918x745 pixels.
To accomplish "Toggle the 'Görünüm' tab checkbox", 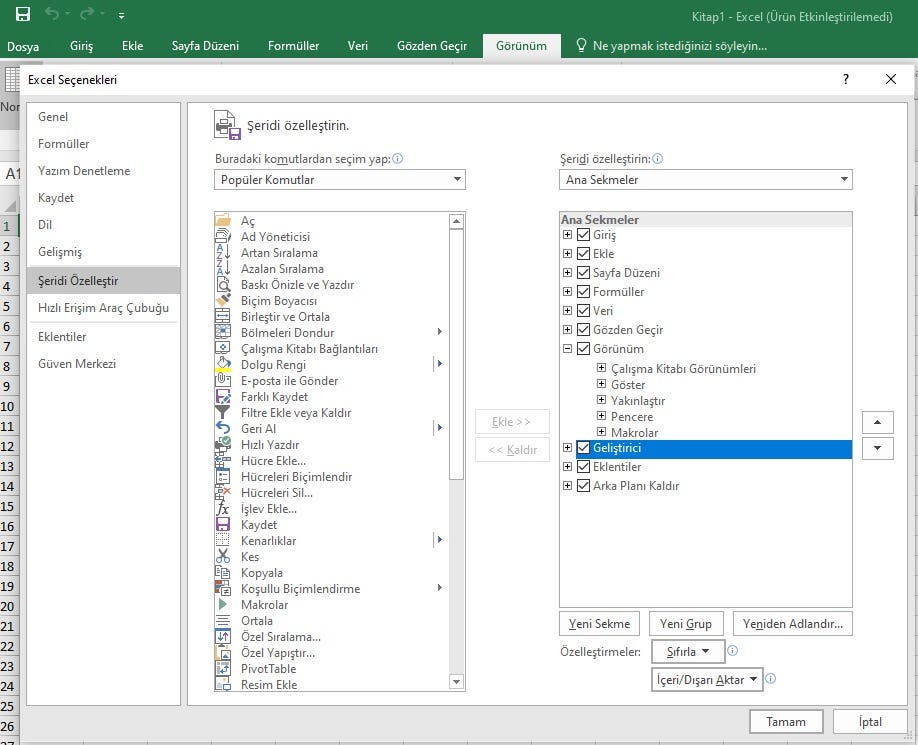I will [583, 349].
